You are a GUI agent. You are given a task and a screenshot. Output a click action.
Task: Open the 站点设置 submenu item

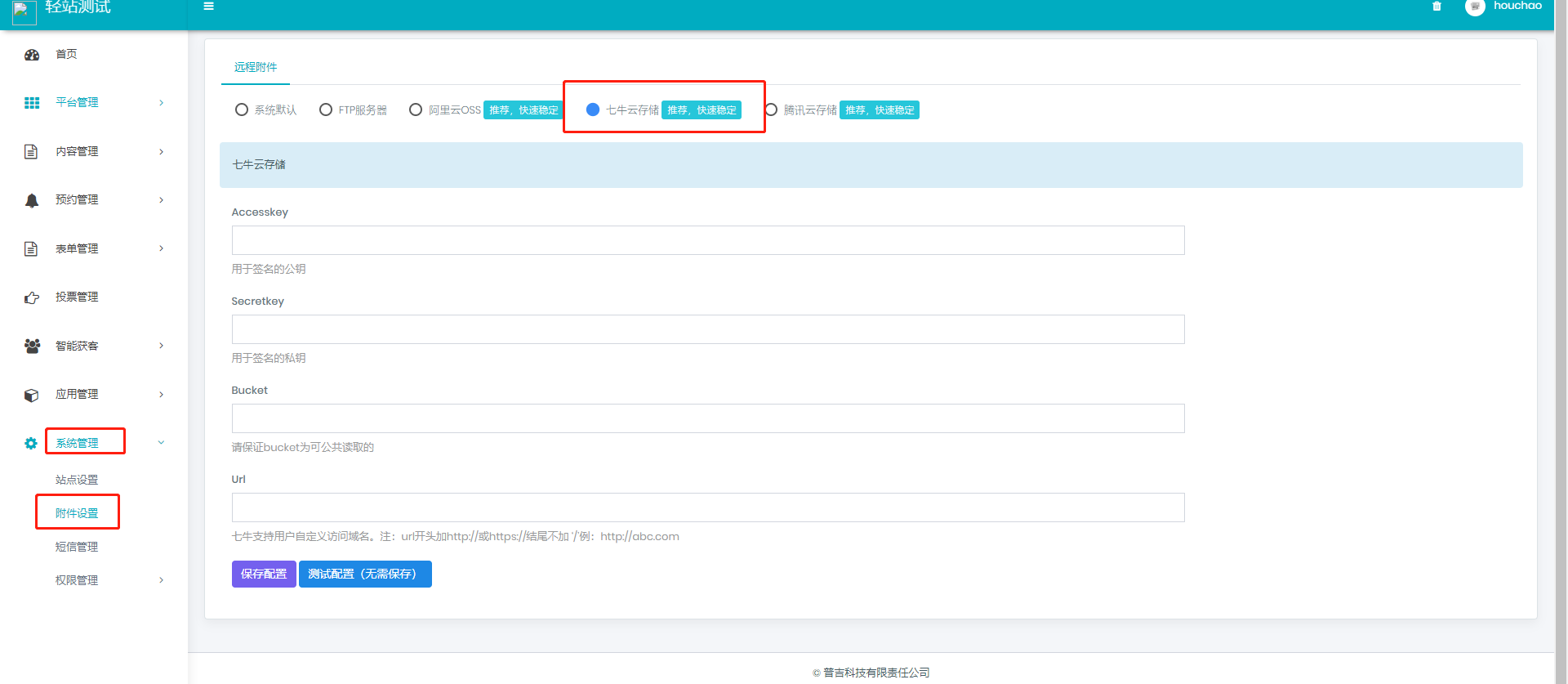tap(77, 480)
